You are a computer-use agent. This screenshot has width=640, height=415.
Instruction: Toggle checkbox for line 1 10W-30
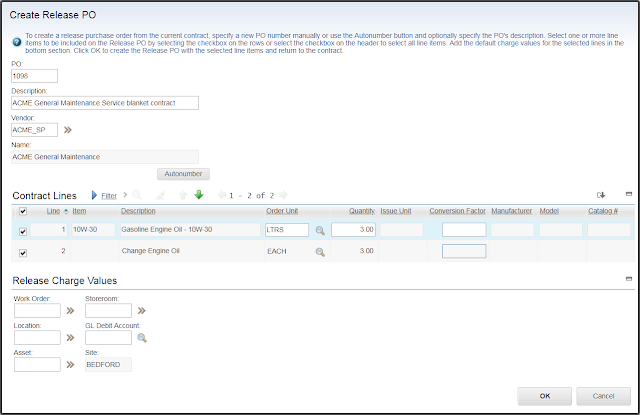23,231
